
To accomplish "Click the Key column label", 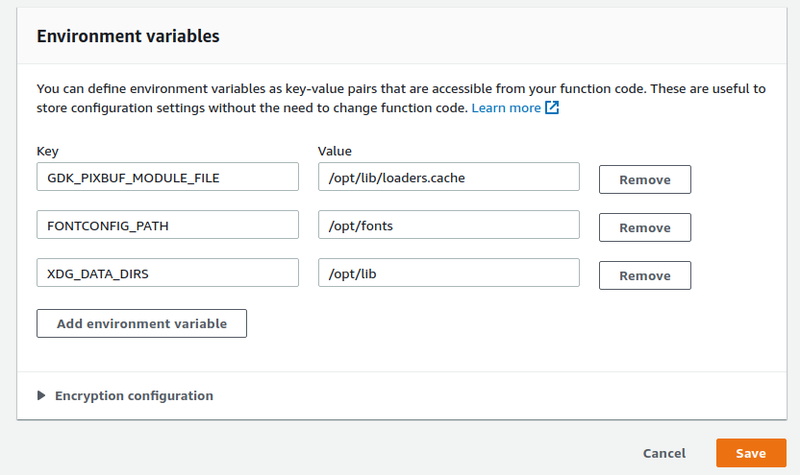I will (47, 152).
